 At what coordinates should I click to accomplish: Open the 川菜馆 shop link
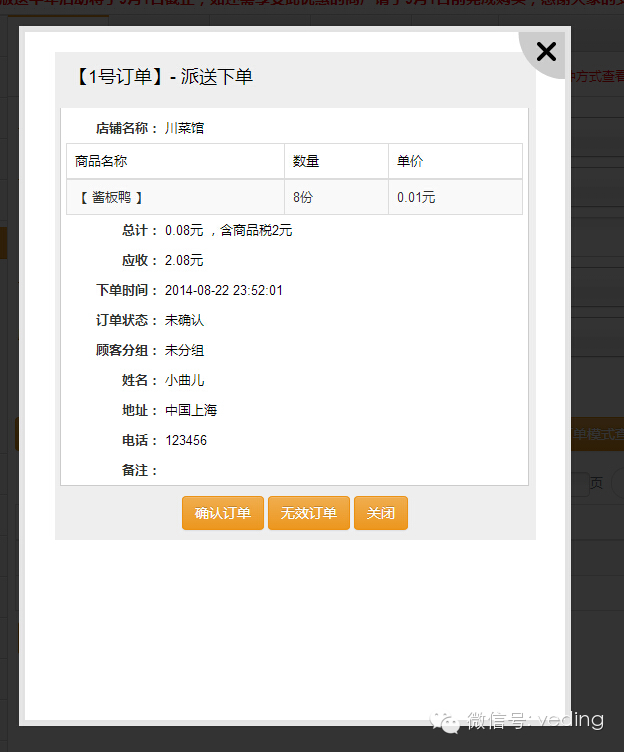click(x=184, y=128)
